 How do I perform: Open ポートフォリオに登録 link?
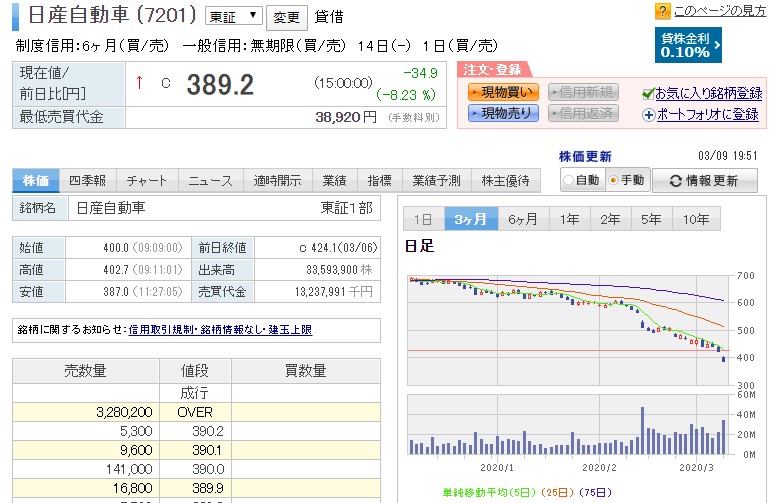(x=708, y=115)
